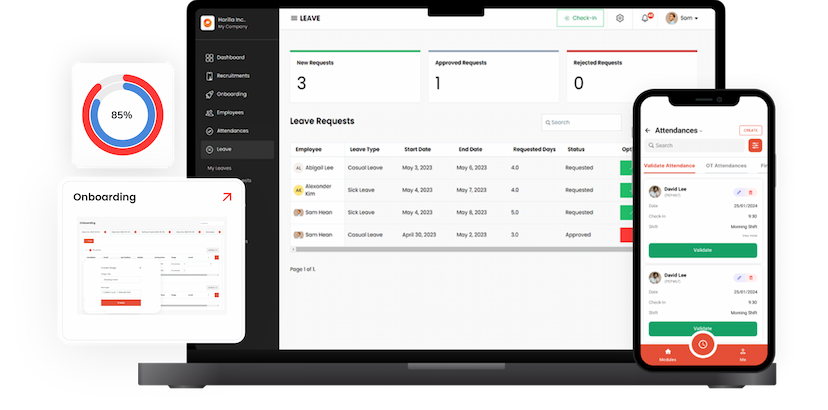The height and width of the screenshot is (410, 828).
Task: Expand the Attendances dropdown on phone
Action: coord(702,130)
